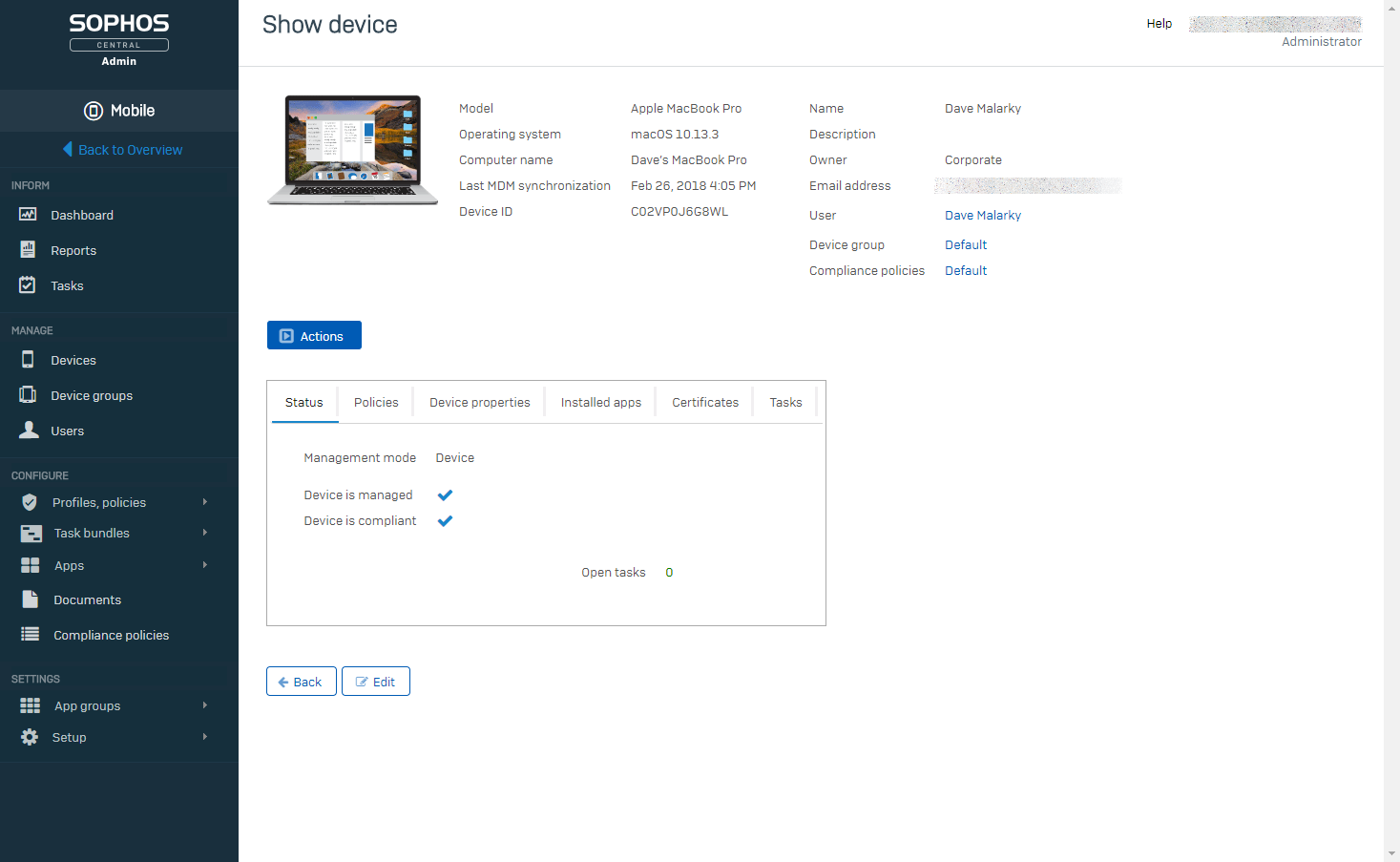Click the Device groups icon
This screenshot has width=1400, height=862.
pos(28,394)
